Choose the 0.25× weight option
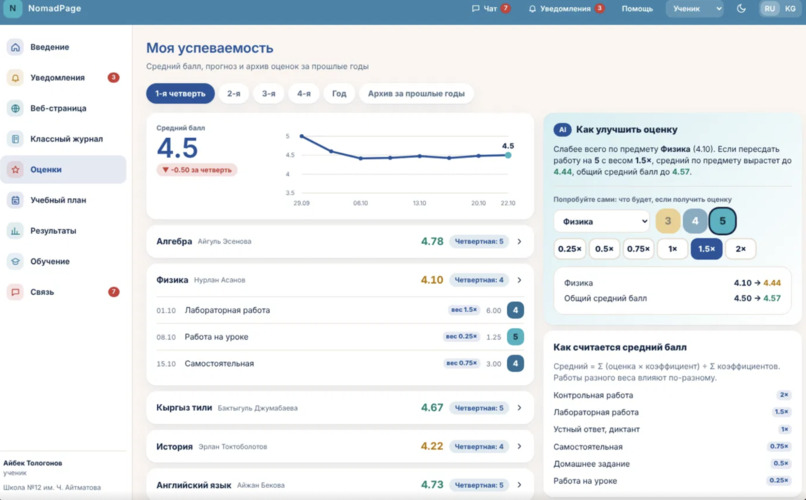806x500 pixels. [570, 249]
